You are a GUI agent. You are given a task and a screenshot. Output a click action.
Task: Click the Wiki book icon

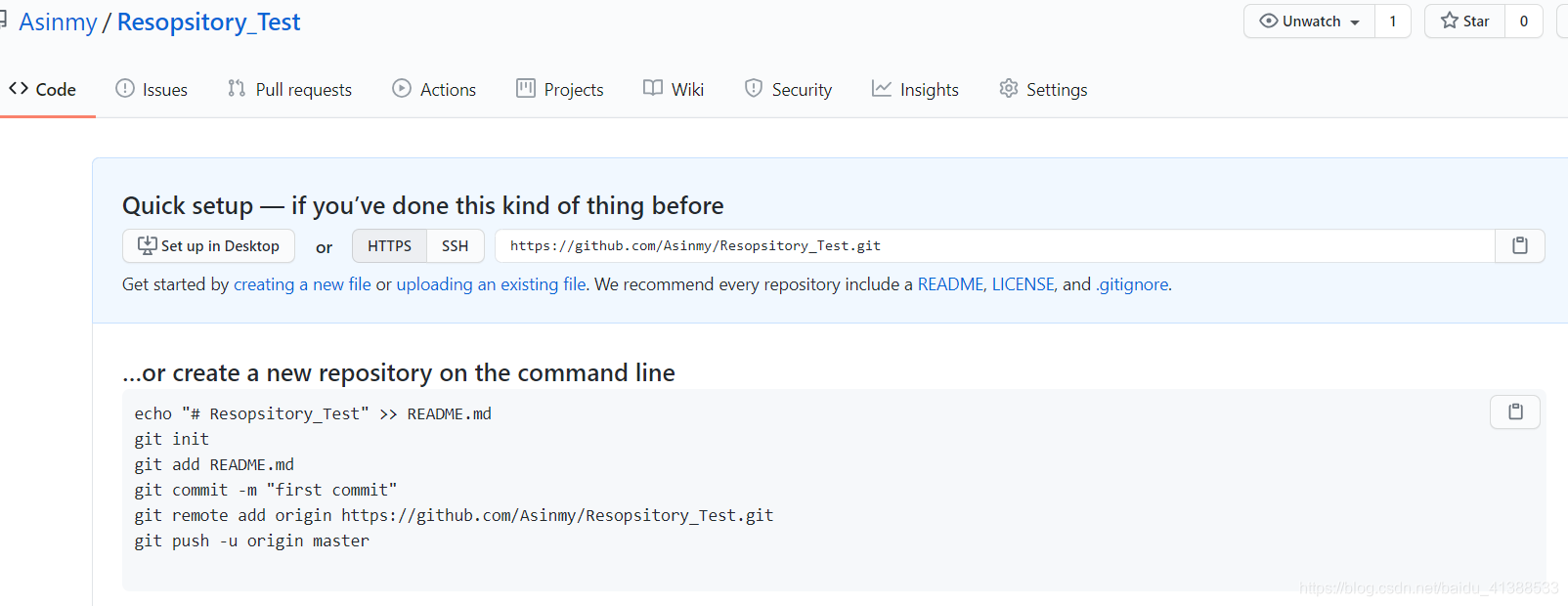click(x=653, y=88)
